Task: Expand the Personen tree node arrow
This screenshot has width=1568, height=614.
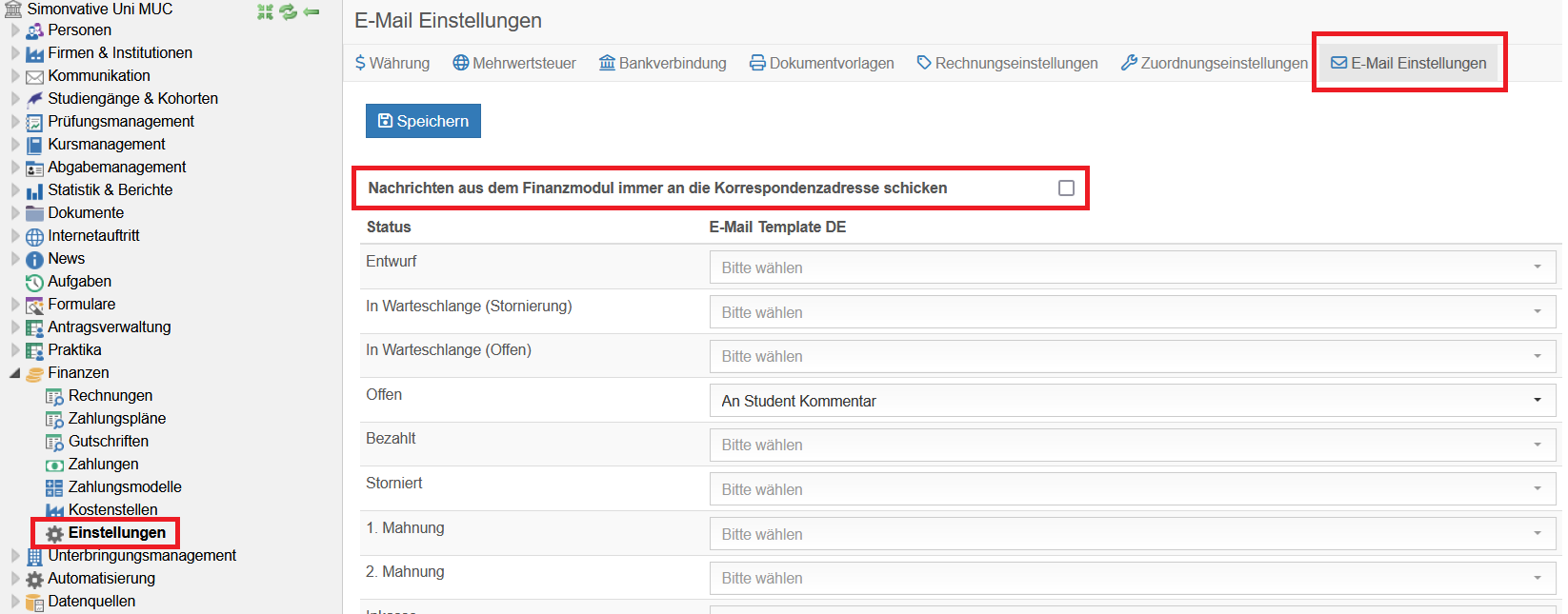Action: click(15, 30)
